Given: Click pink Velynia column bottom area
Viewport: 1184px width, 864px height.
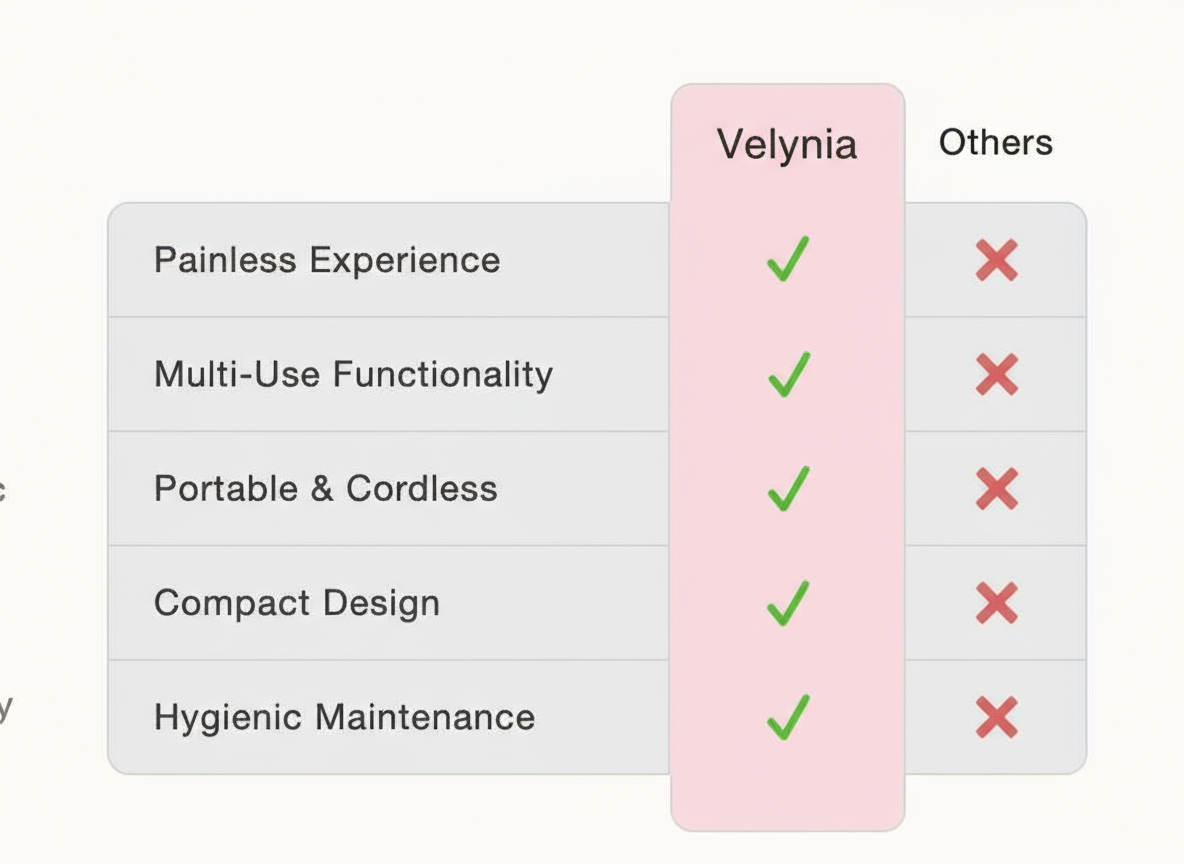Looking at the screenshot, I should tap(787, 798).
